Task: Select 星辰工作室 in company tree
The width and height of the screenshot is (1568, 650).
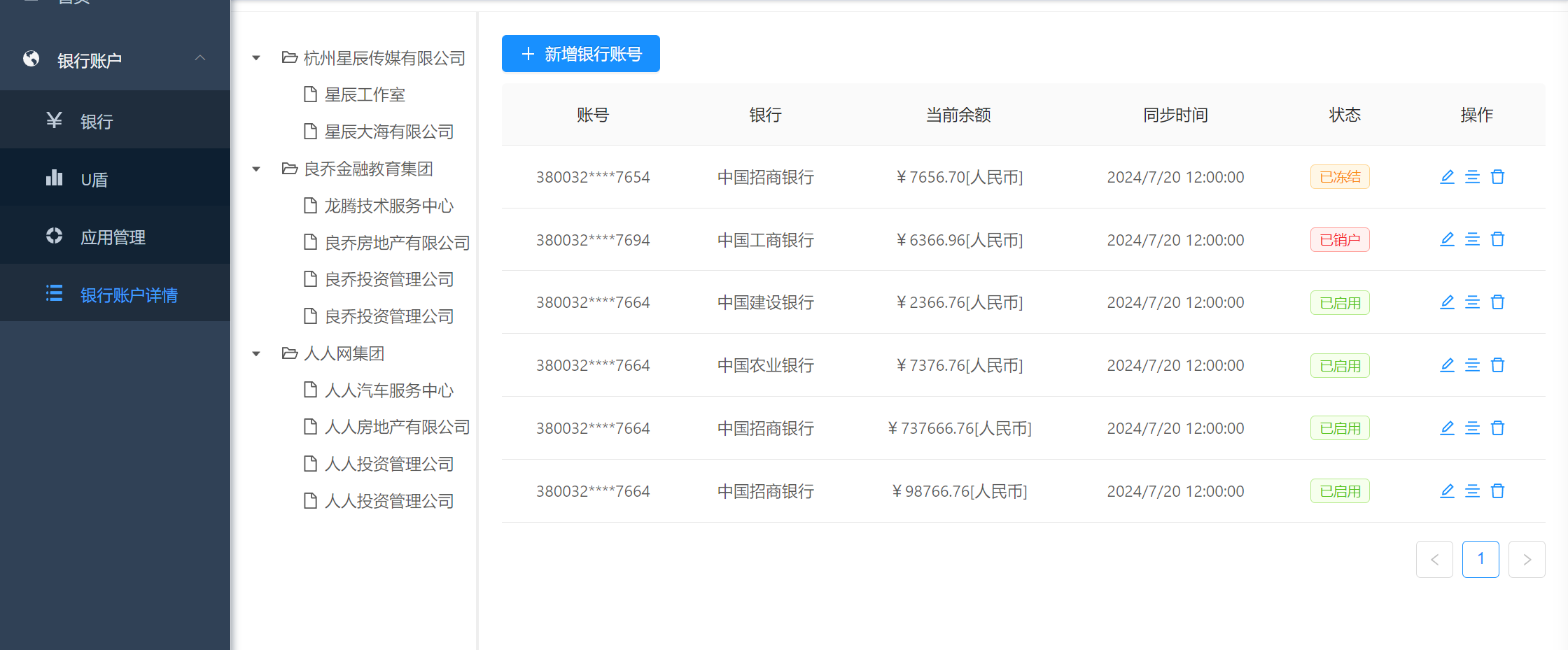Action: (365, 95)
